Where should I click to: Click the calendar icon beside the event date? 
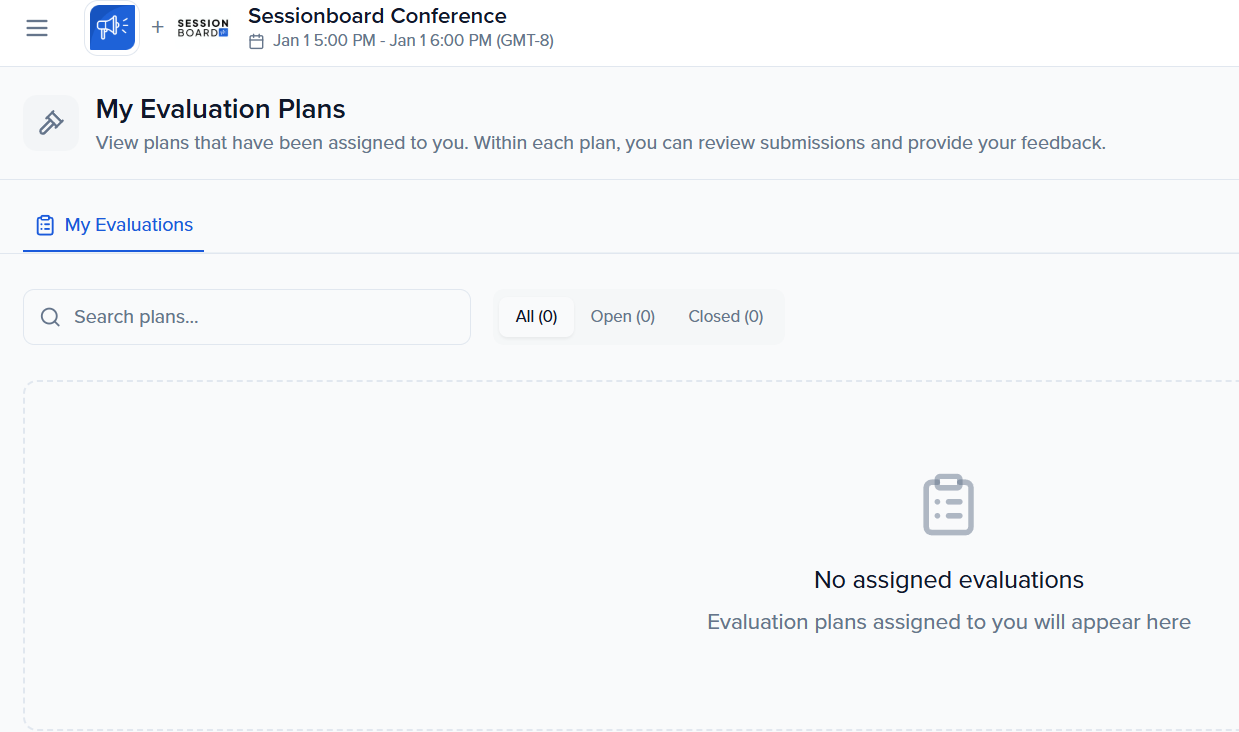pos(256,41)
